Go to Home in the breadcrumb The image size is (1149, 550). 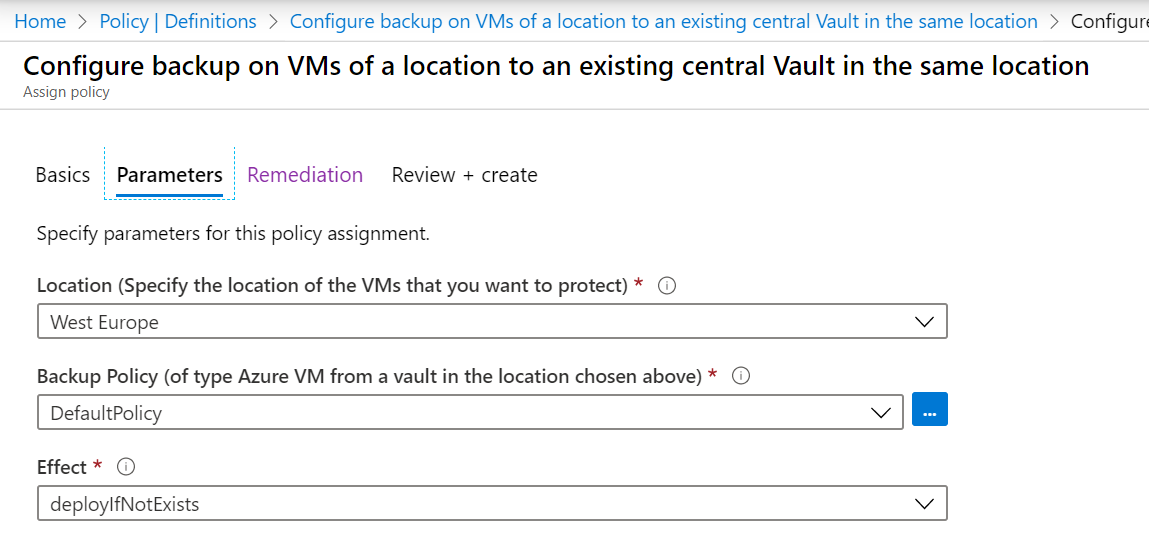coord(41,21)
